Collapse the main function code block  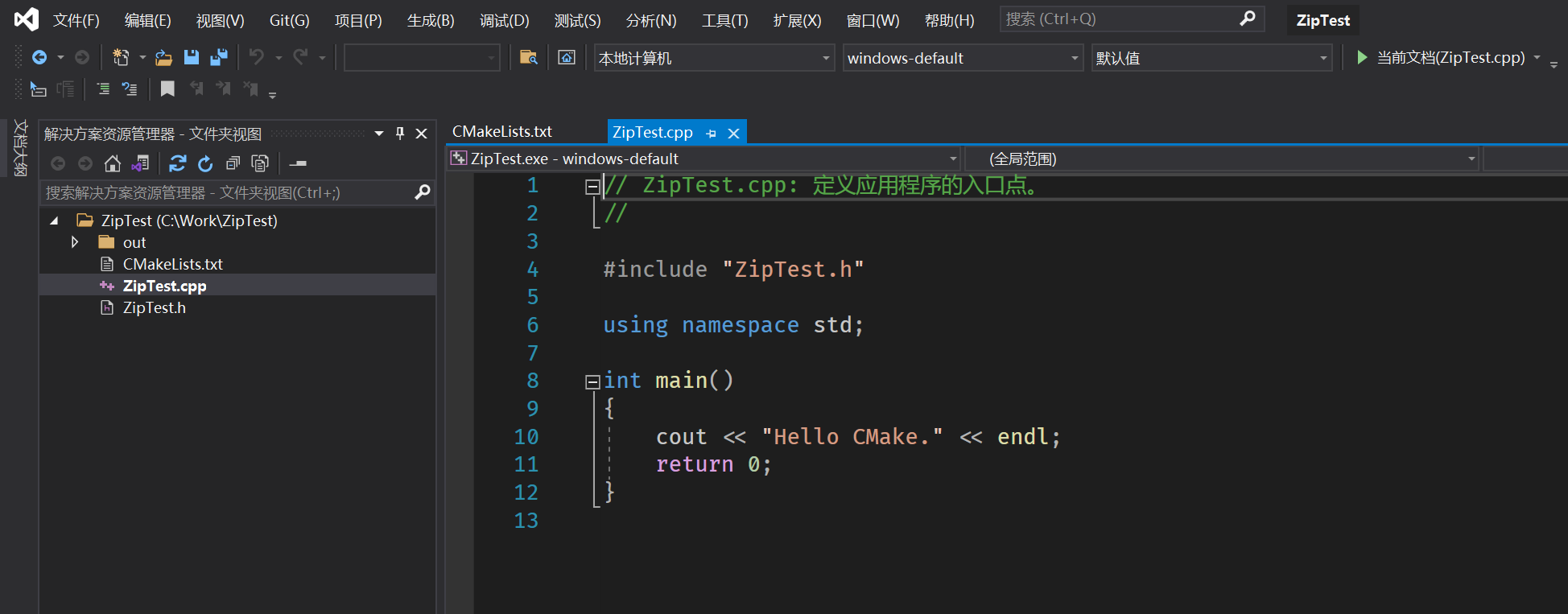[x=592, y=381]
